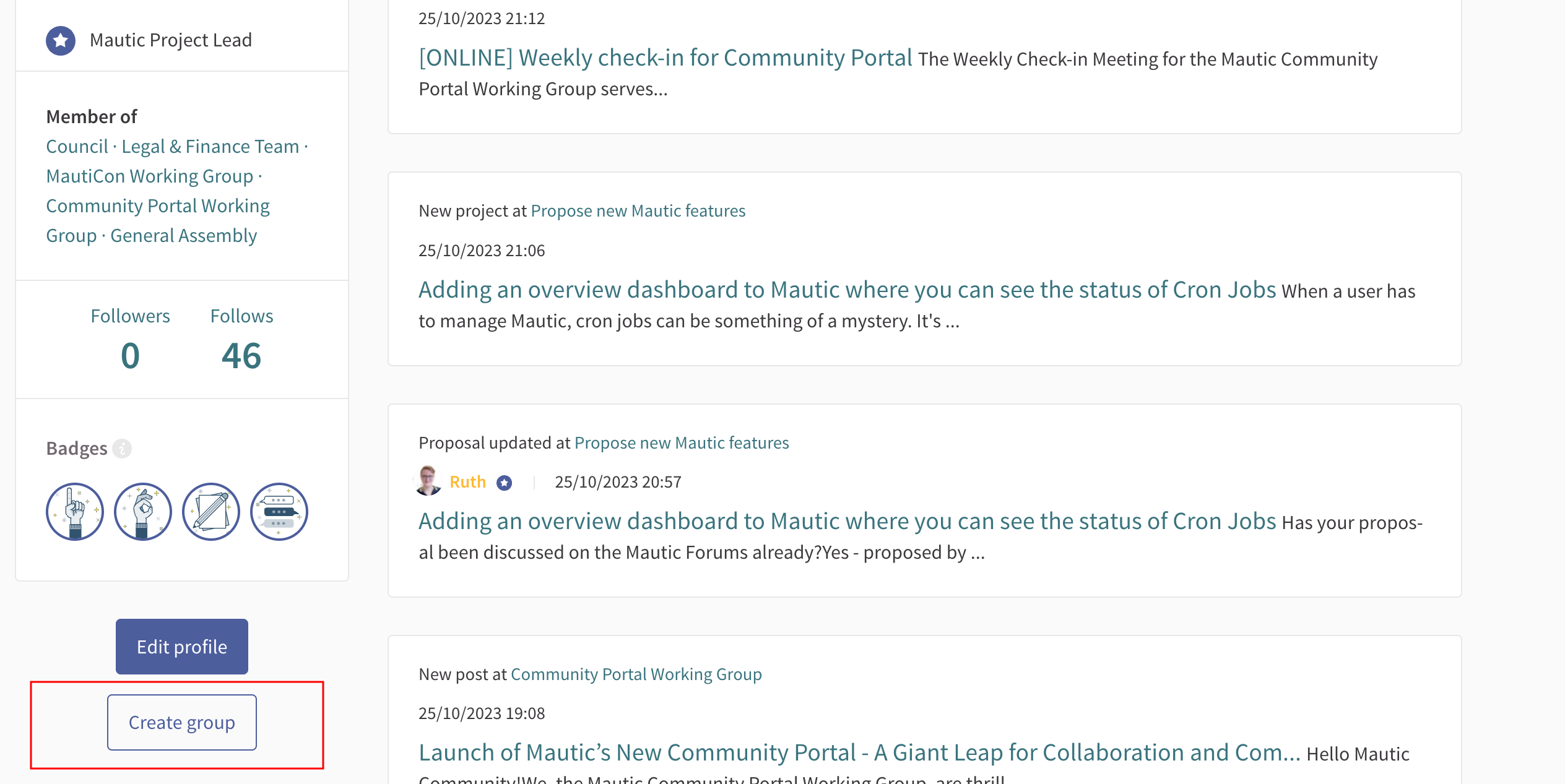
Task: Open the Badges info help icon
Action: [122, 448]
